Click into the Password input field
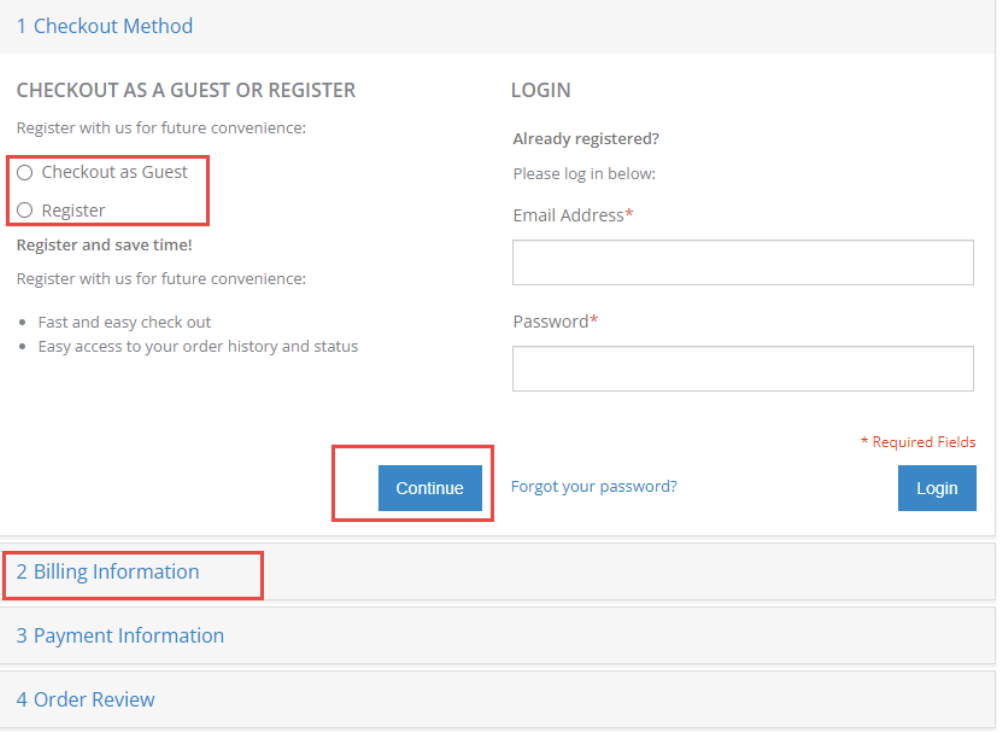This screenshot has height=732, width=1000. [742, 368]
